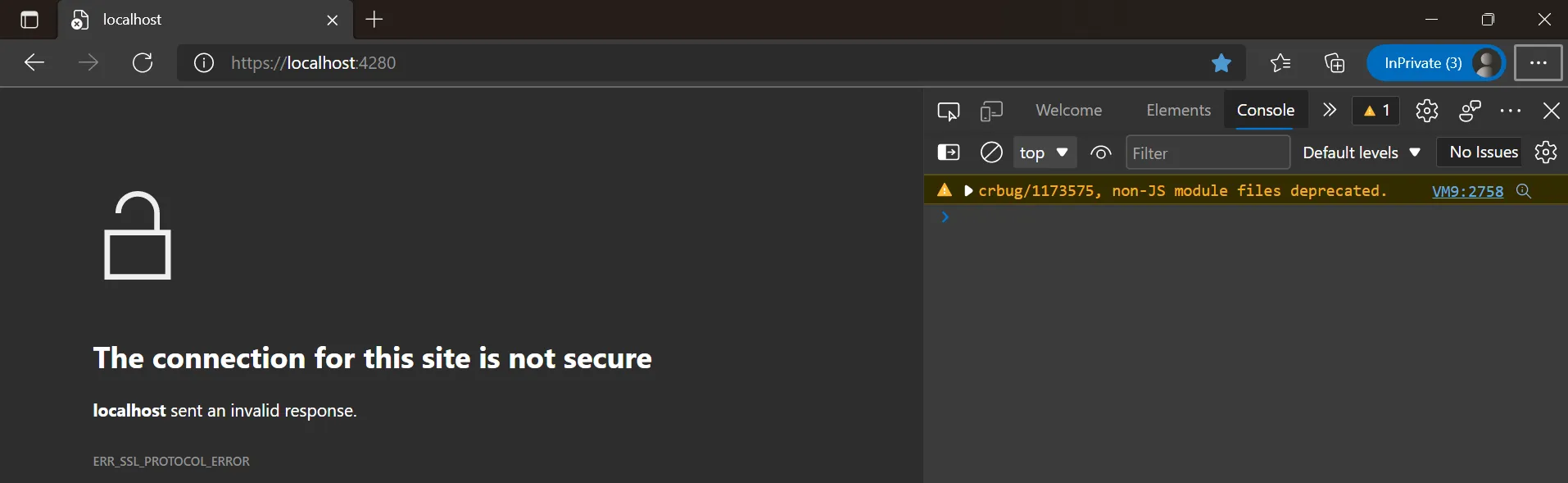Screen dimensions: 1568x483
Task: Click the blue favorite star in address bar
Action: pyautogui.click(x=1221, y=63)
